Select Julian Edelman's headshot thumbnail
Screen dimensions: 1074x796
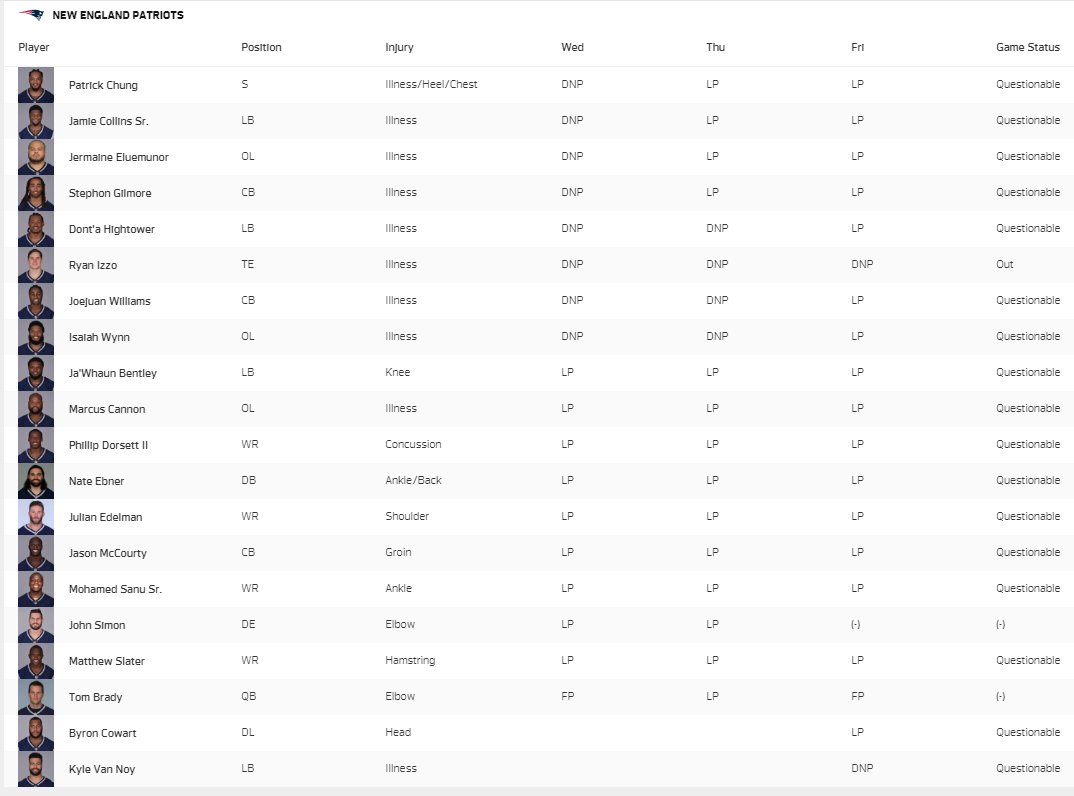point(36,517)
